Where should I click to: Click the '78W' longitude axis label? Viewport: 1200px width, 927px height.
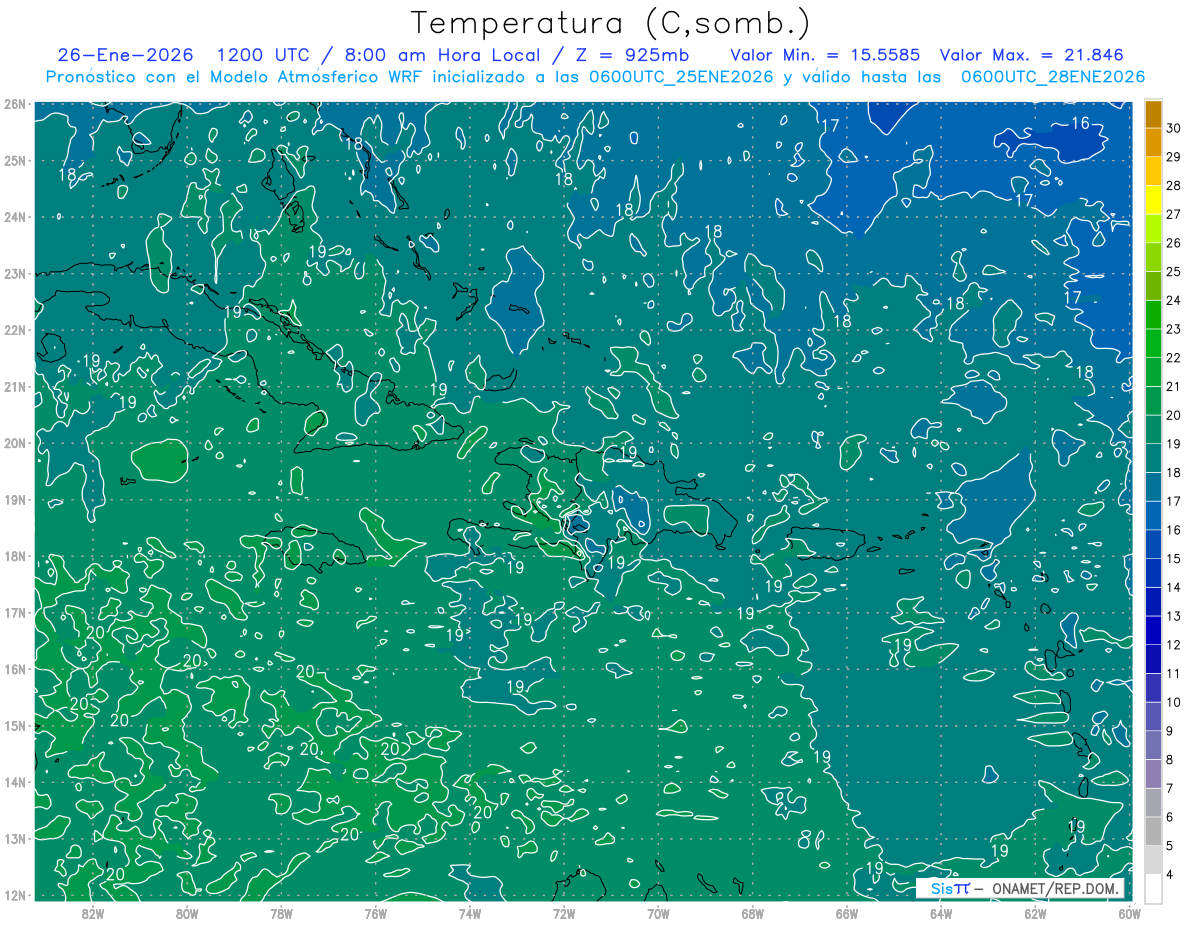coord(281,913)
